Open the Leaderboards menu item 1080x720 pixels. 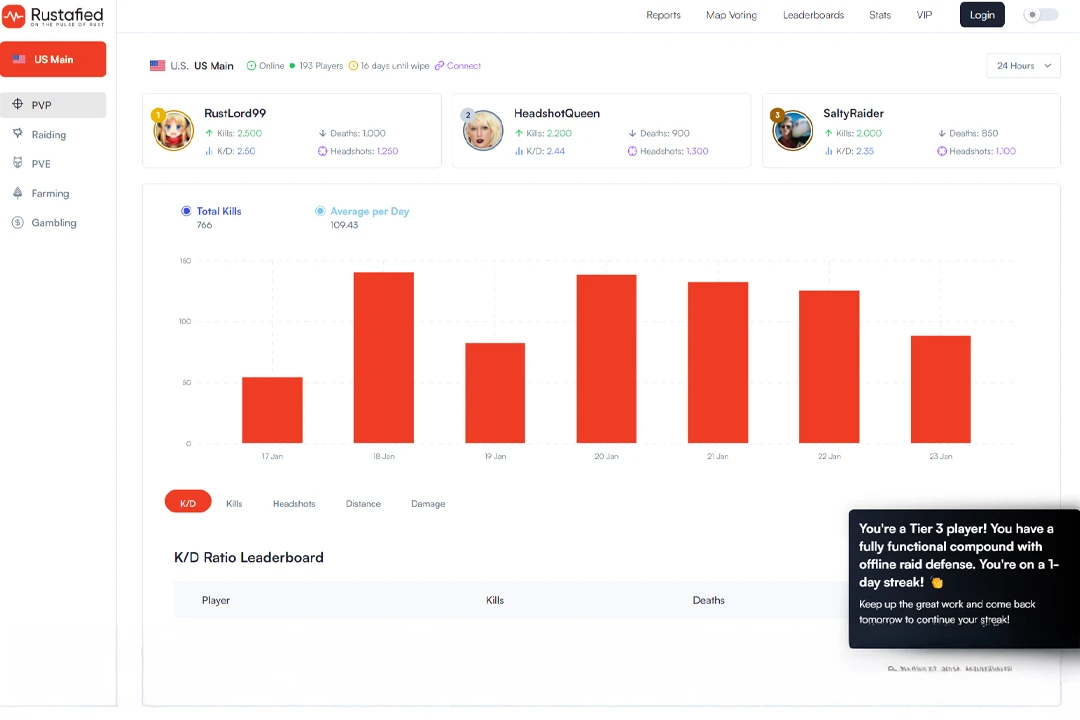click(x=813, y=15)
